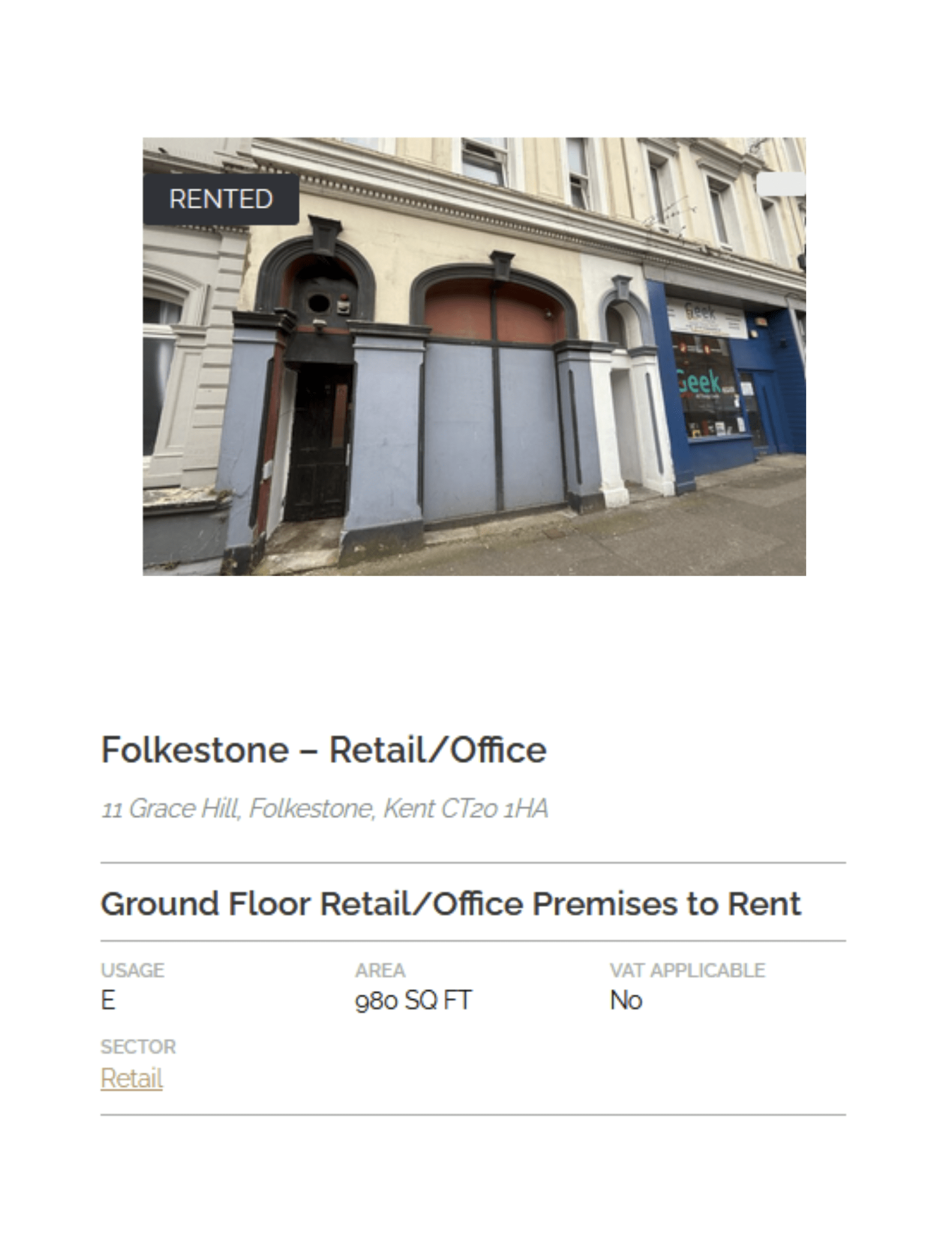952x1247 pixels.
Task: Click the small white tag on photo corner
Action: point(781,184)
